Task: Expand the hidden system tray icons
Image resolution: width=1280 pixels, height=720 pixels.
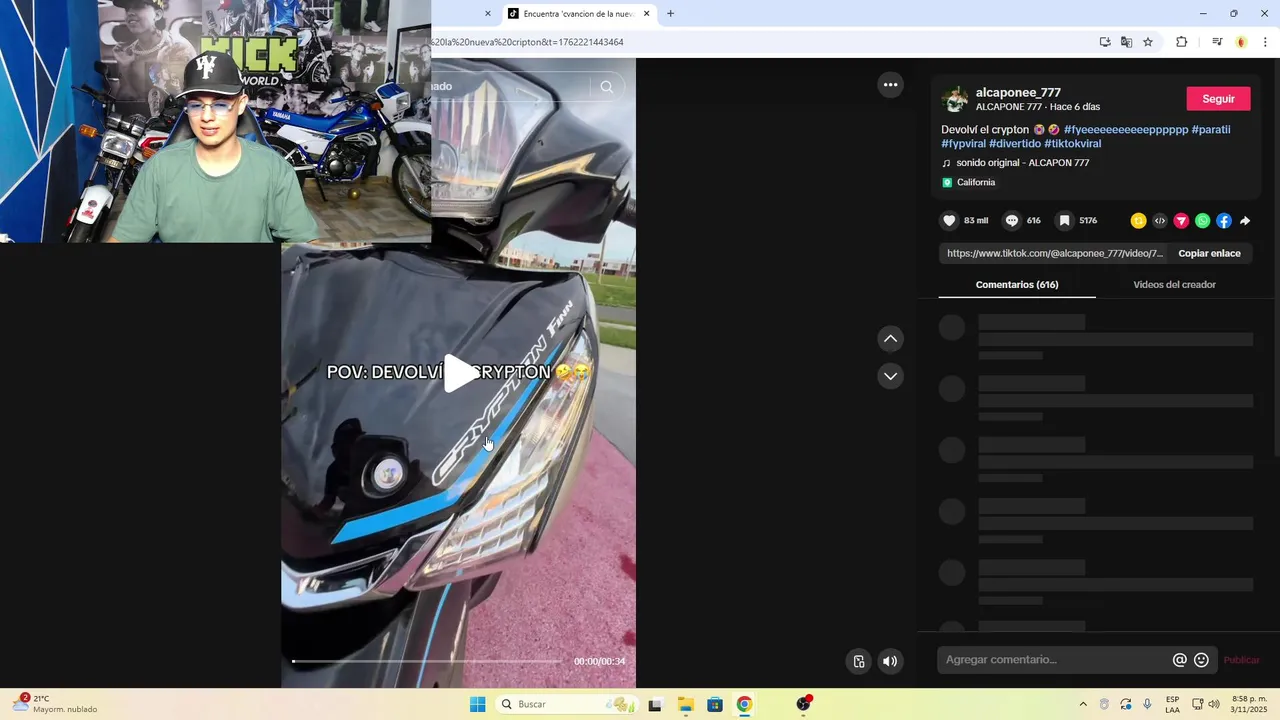Action: 1082,705
